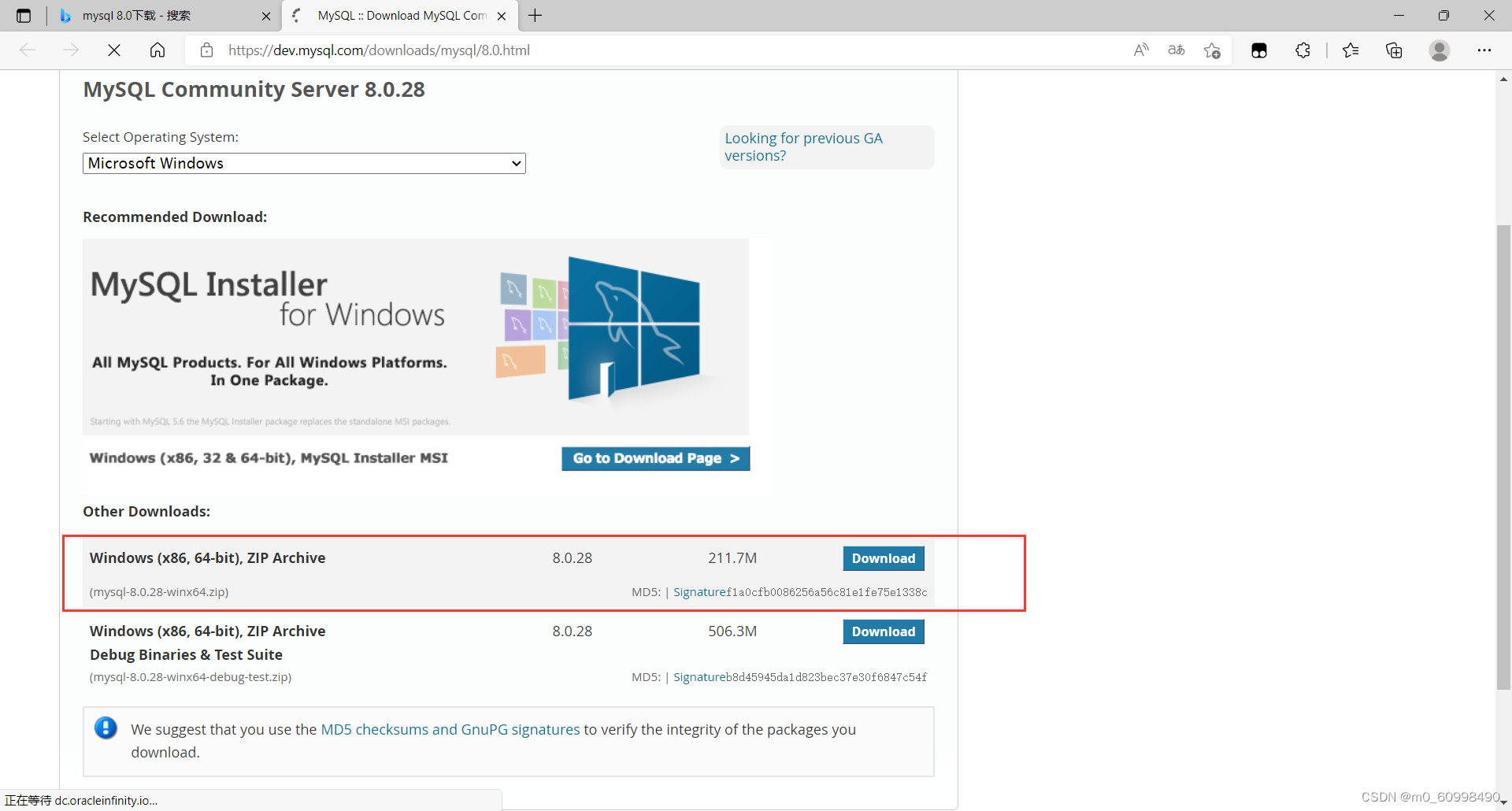Close the mysql 8.0下载 search tab
Image resolution: width=1512 pixels, height=811 pixels.
(x=266, y=16)
